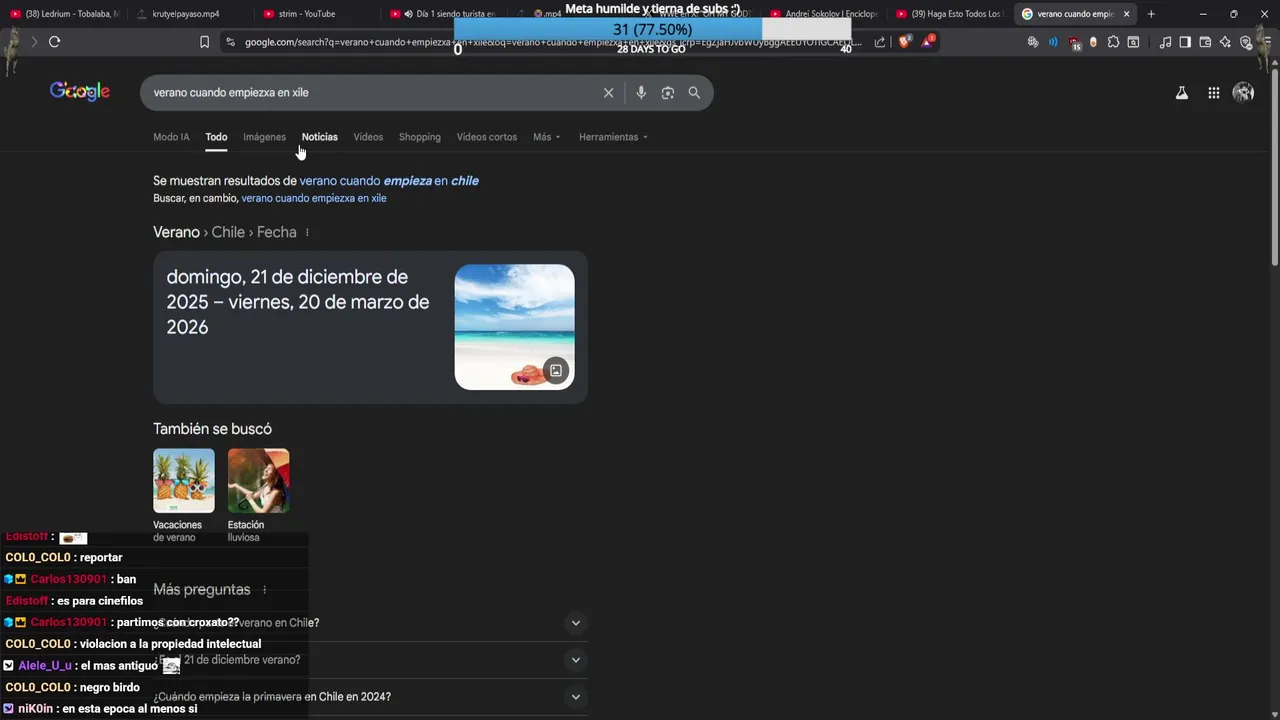This screenshot has width=1280, height=720.
Task: Click the red shield extension with badge 15
Action: pos(1074,43)
